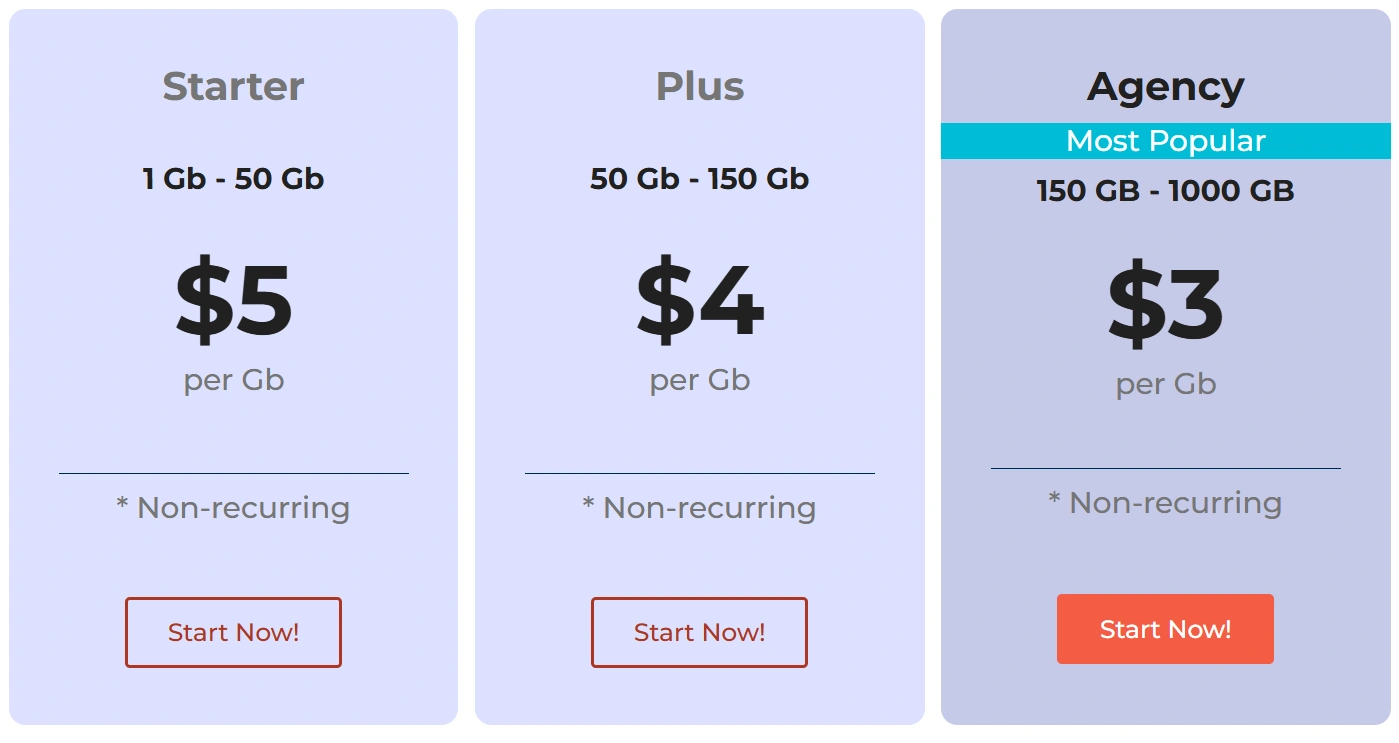This screenshot has height=743, width=1399.
Task: Select the Starter plan heading
Action: coord(233,86)
